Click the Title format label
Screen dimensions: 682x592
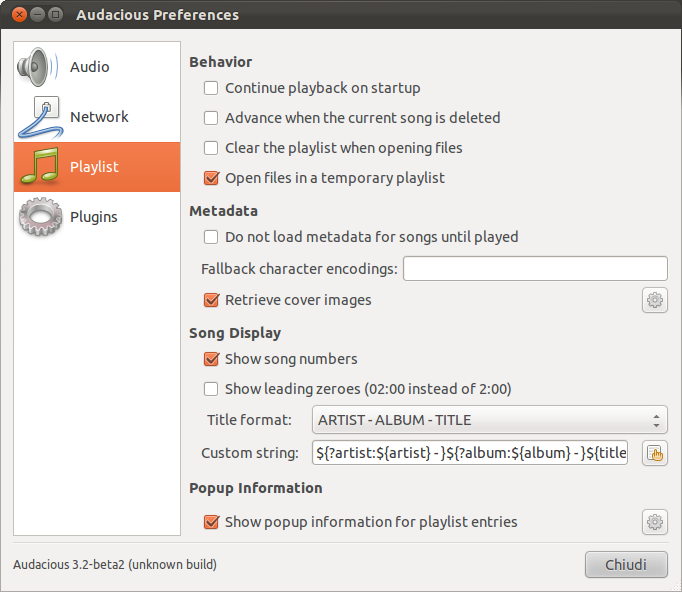click(249, 420)
